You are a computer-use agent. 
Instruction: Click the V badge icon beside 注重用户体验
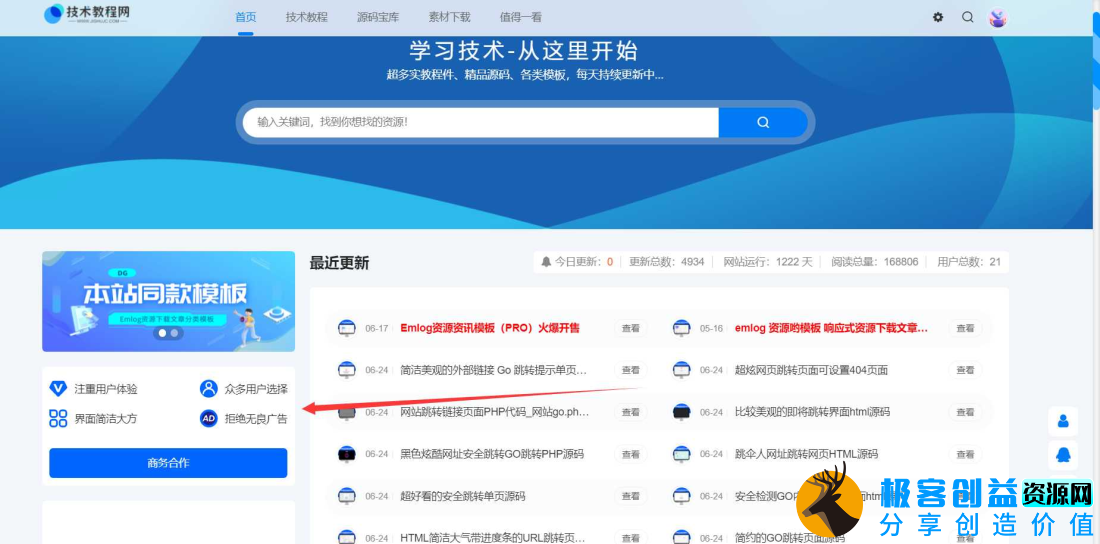pos(58,389)
